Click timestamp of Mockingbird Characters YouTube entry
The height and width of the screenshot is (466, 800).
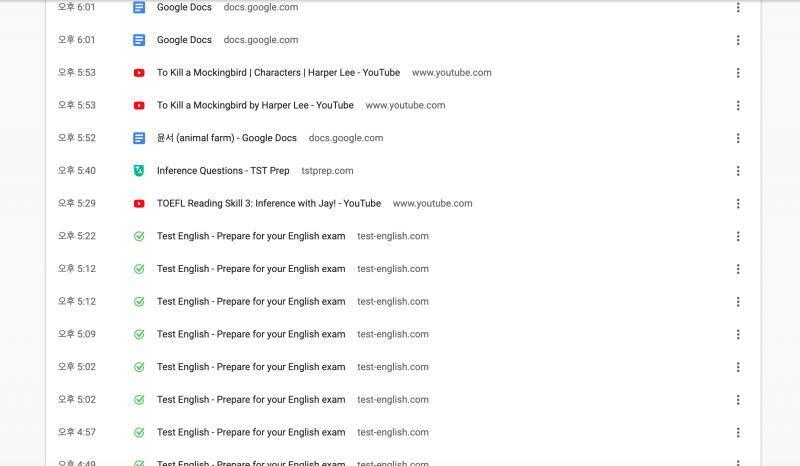77,72
